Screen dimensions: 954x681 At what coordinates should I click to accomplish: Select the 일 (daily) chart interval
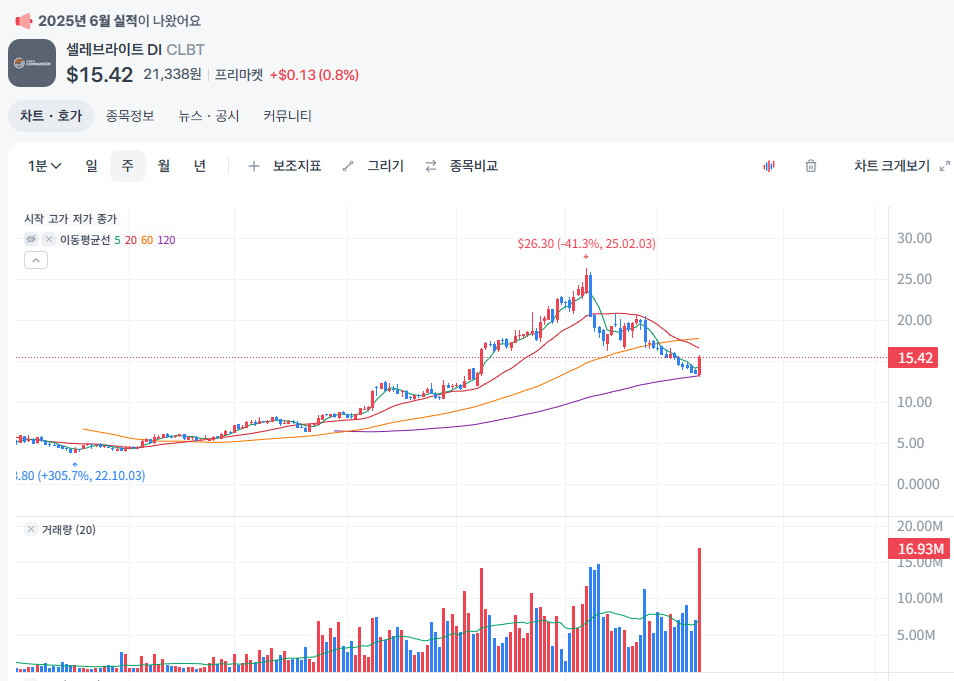point(92,166)
